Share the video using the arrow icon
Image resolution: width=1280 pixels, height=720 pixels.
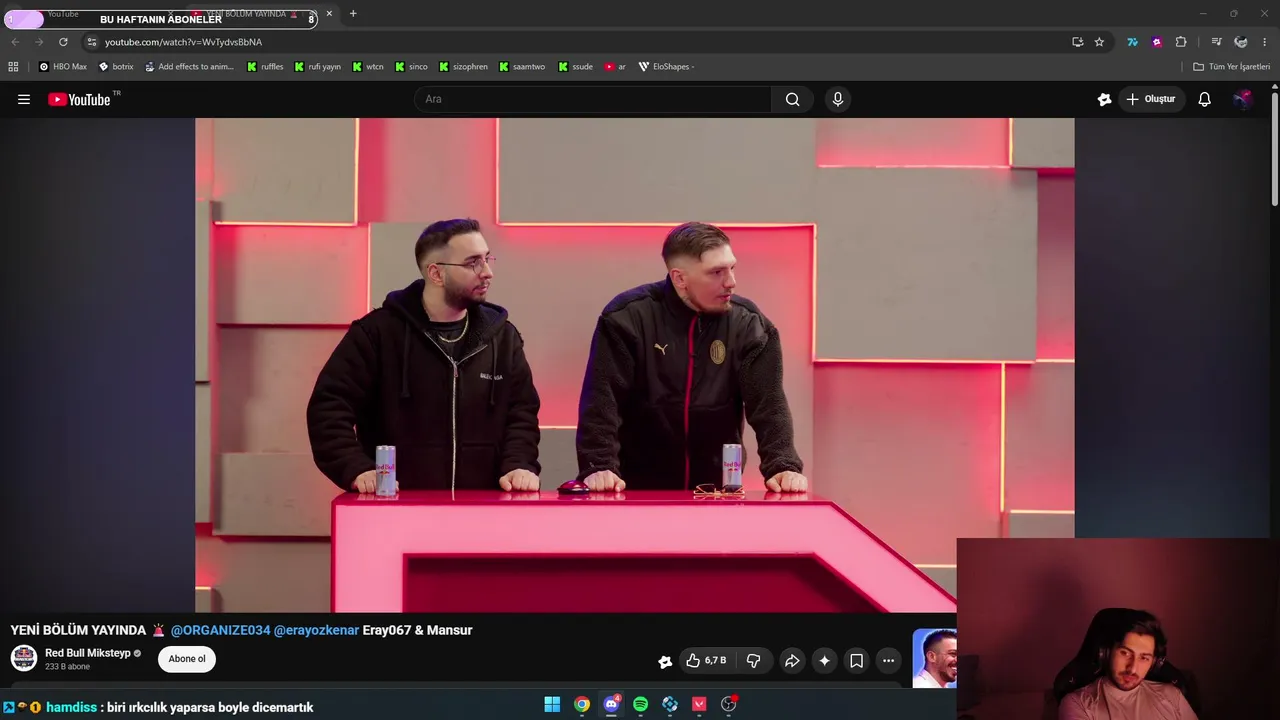click(792, 660)
